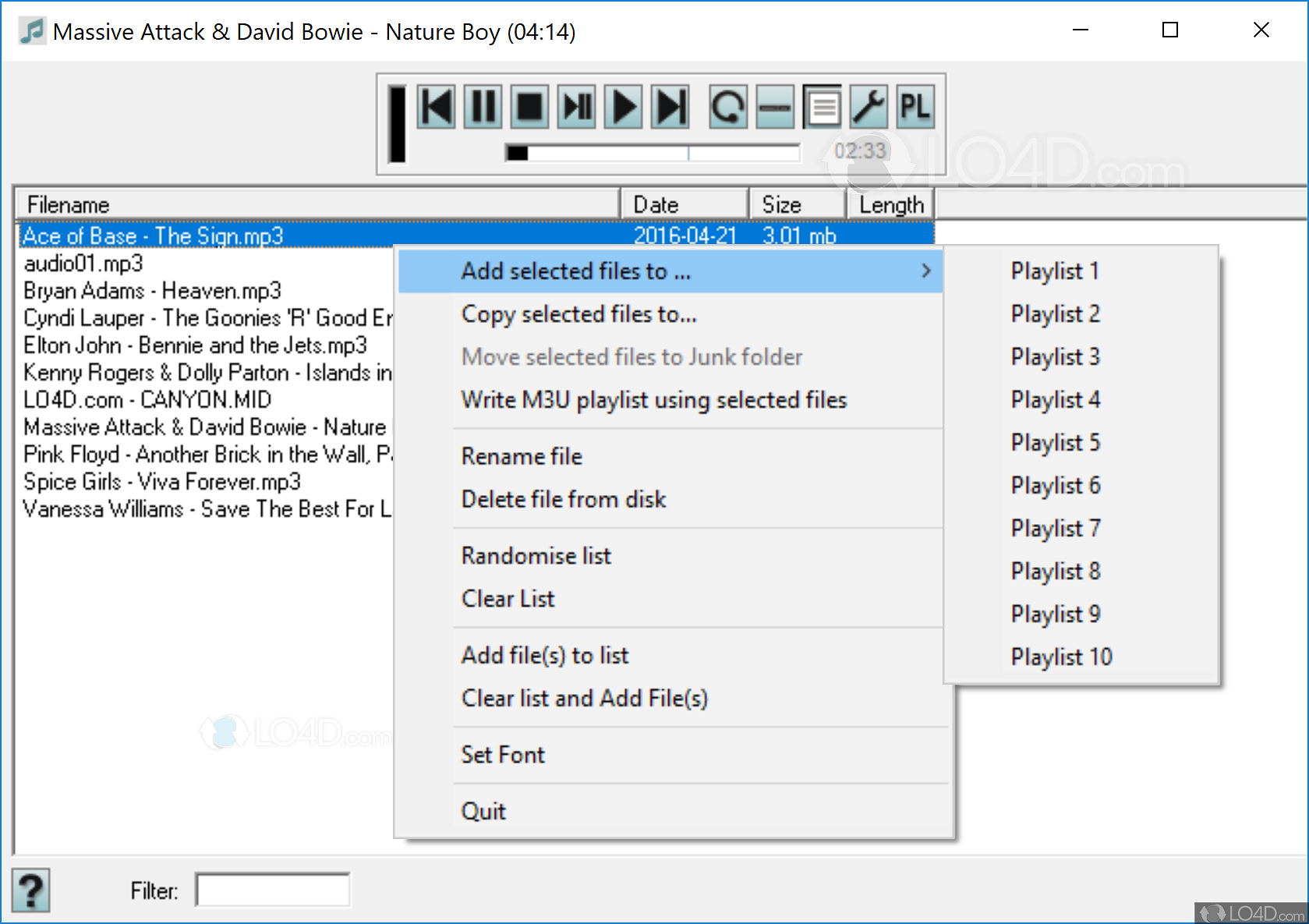Choose Quit from the context menu
The height and width of the screenshot is (924, 1309).
674,811
